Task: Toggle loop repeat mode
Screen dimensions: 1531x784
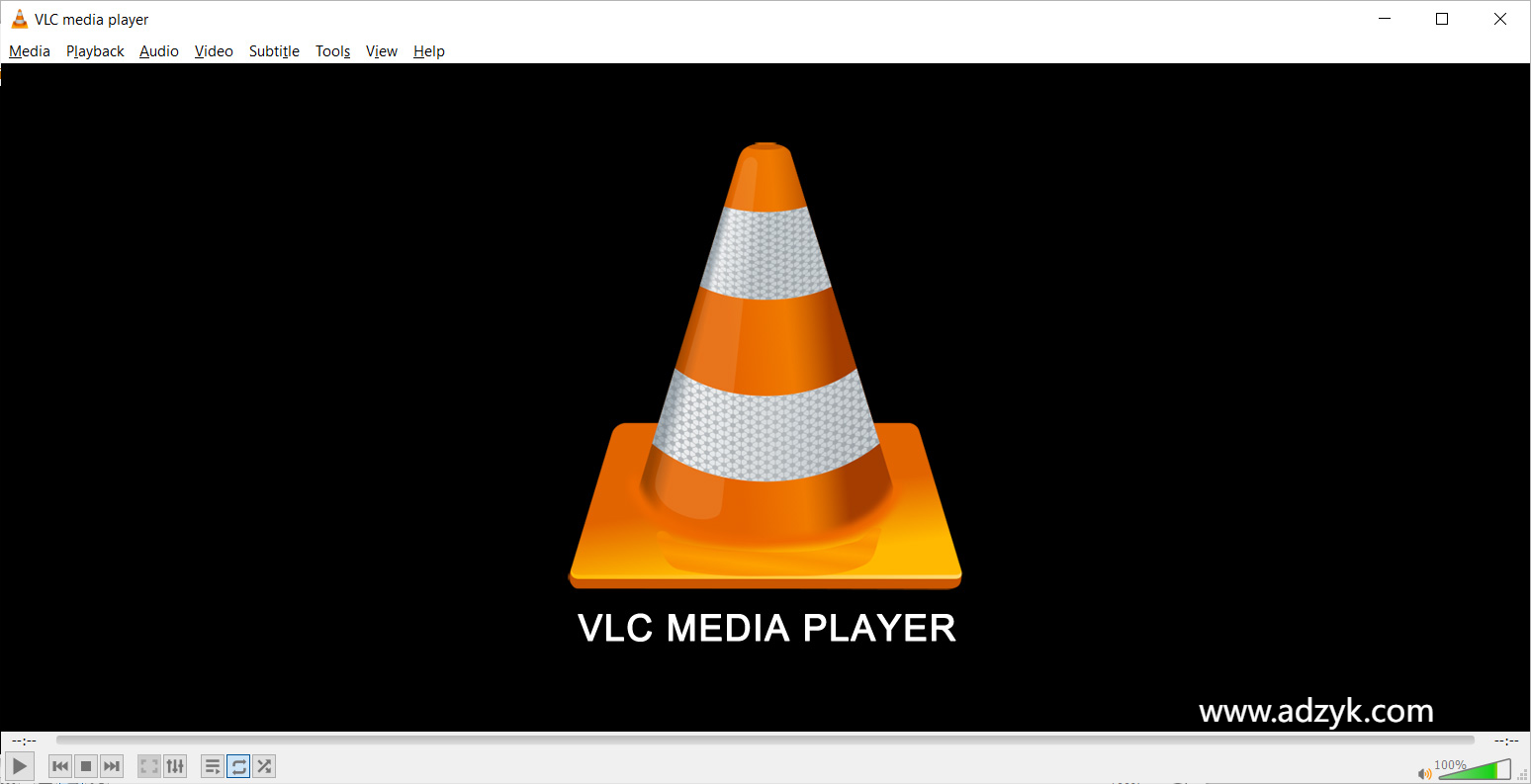Action: (238, 766)
